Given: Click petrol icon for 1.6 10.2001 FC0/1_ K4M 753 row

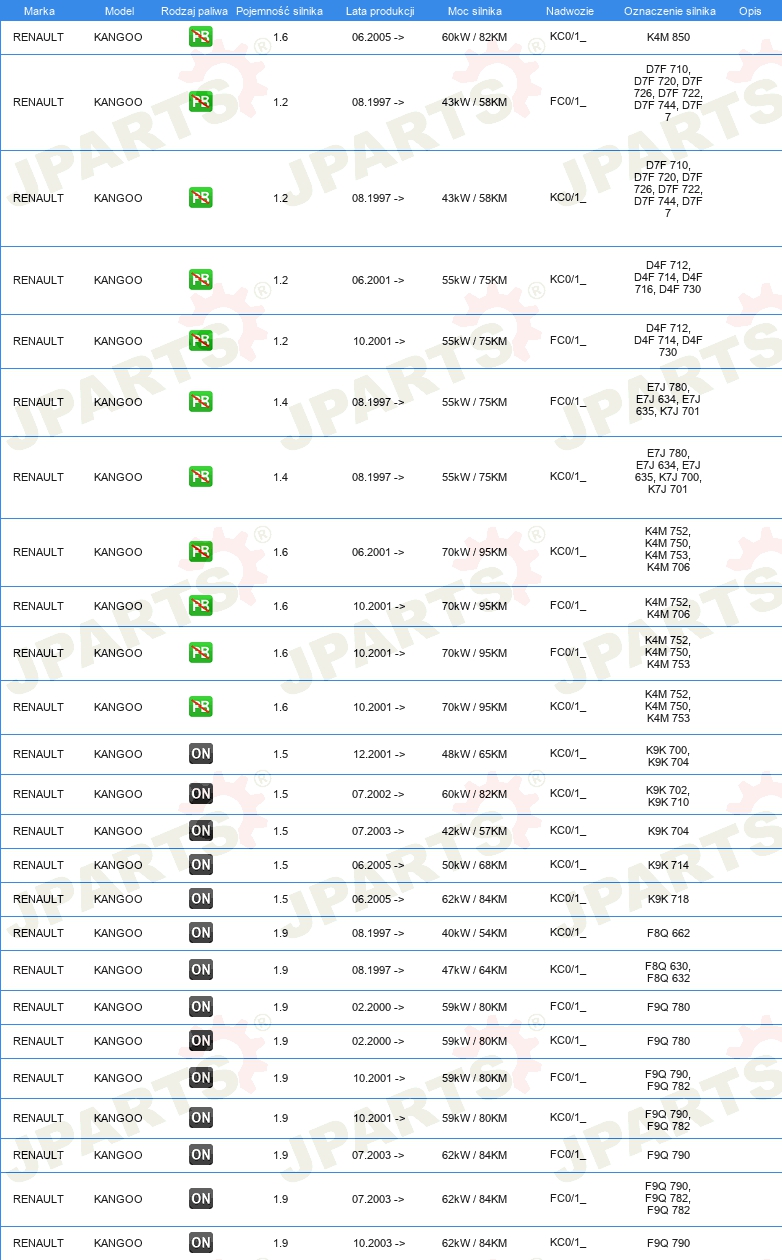Looking at the screenshot, I should 201,653.
